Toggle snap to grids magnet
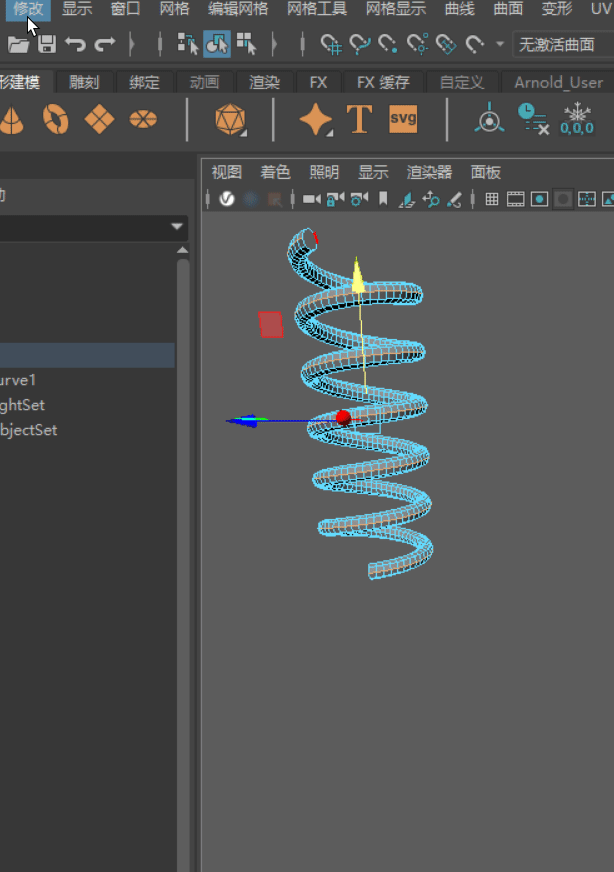 [x=331, y=44]
